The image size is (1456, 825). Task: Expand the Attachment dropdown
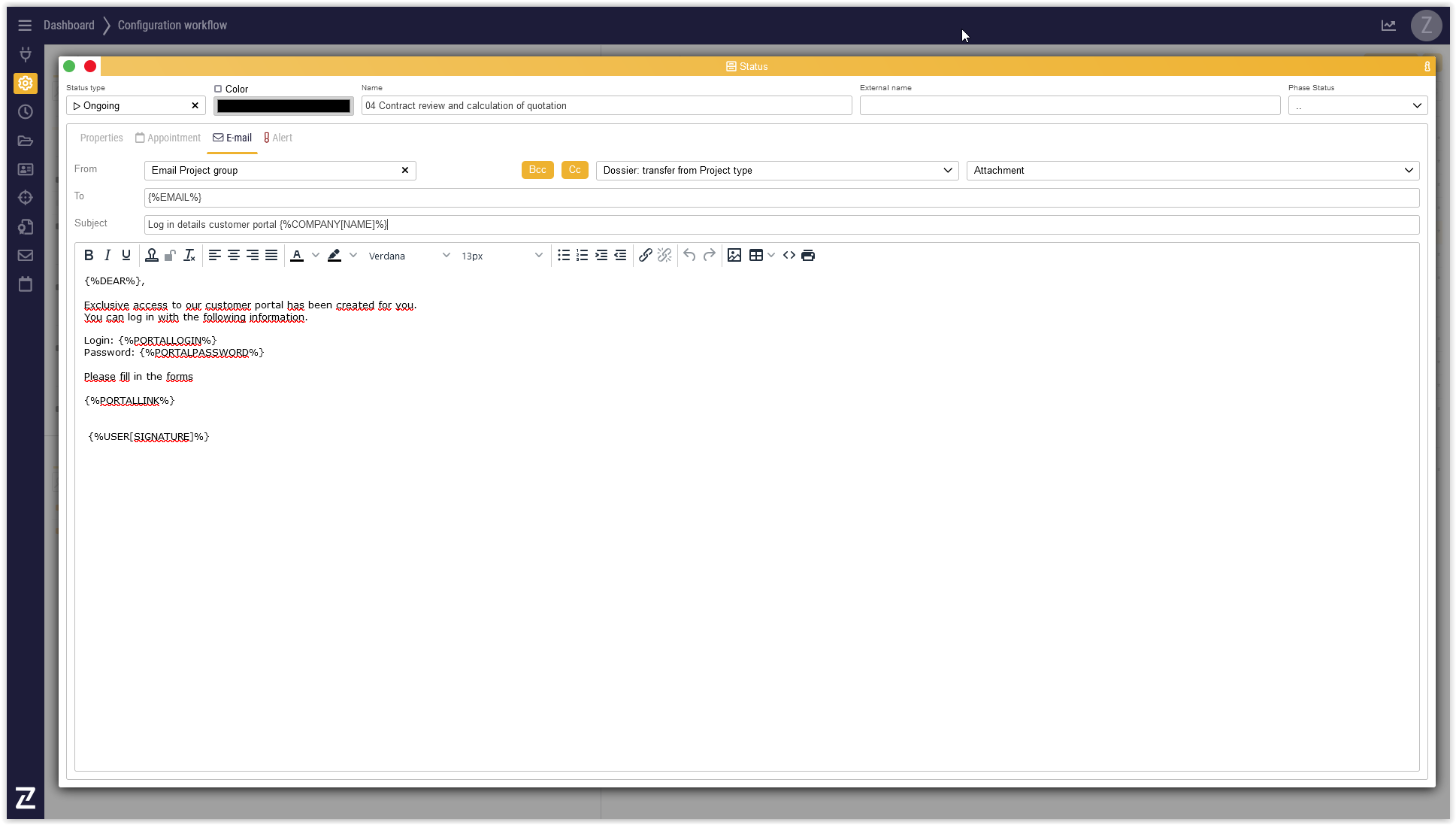pos(1192,171)
